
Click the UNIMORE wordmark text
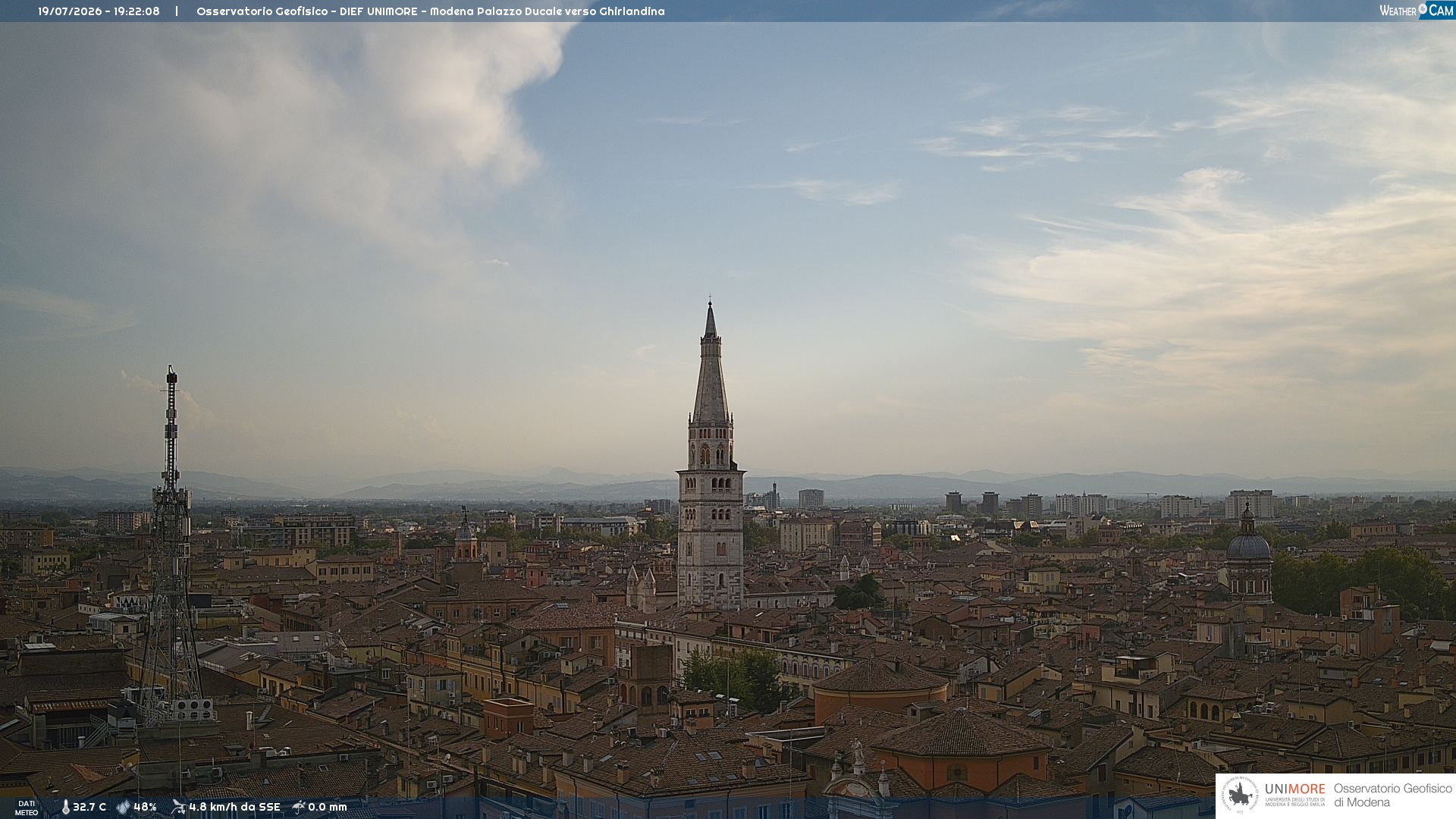click(1294, 789)
